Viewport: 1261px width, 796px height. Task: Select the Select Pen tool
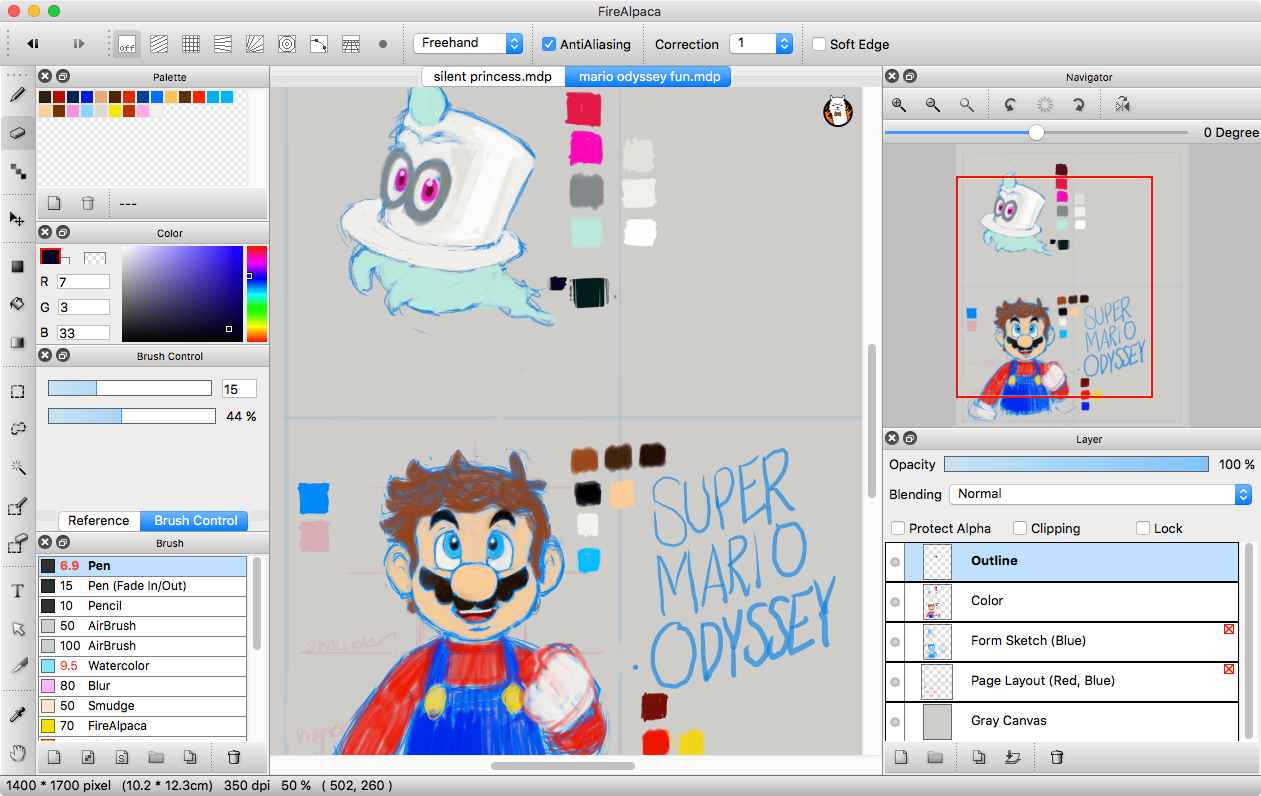pyautogui.click(x=17, y=507)
